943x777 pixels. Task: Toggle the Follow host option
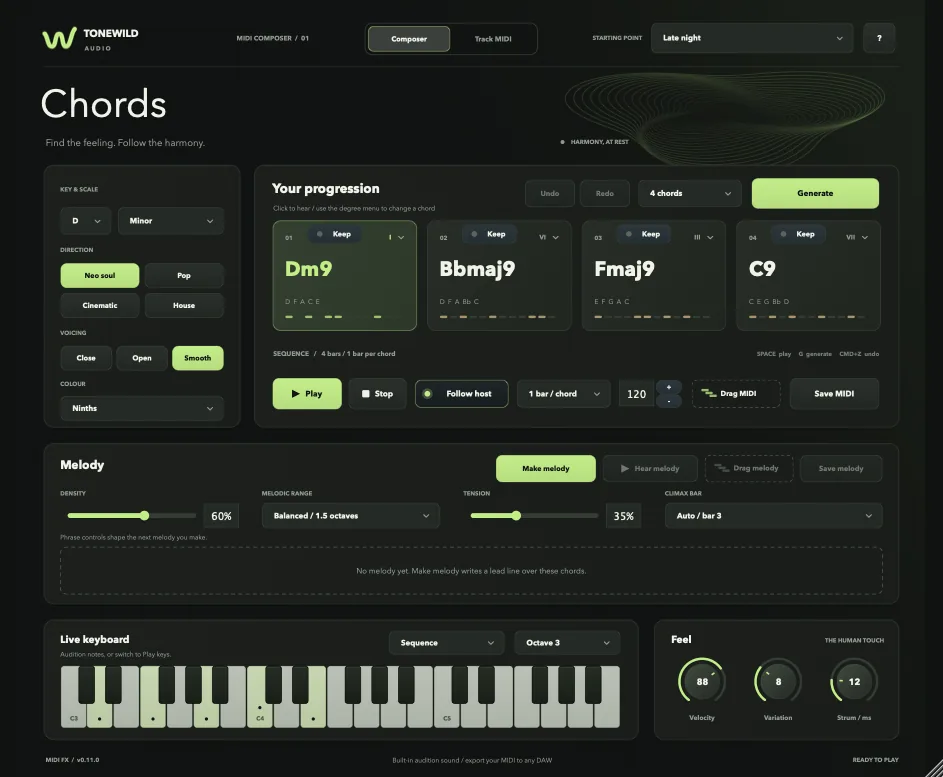coord(461,393)
